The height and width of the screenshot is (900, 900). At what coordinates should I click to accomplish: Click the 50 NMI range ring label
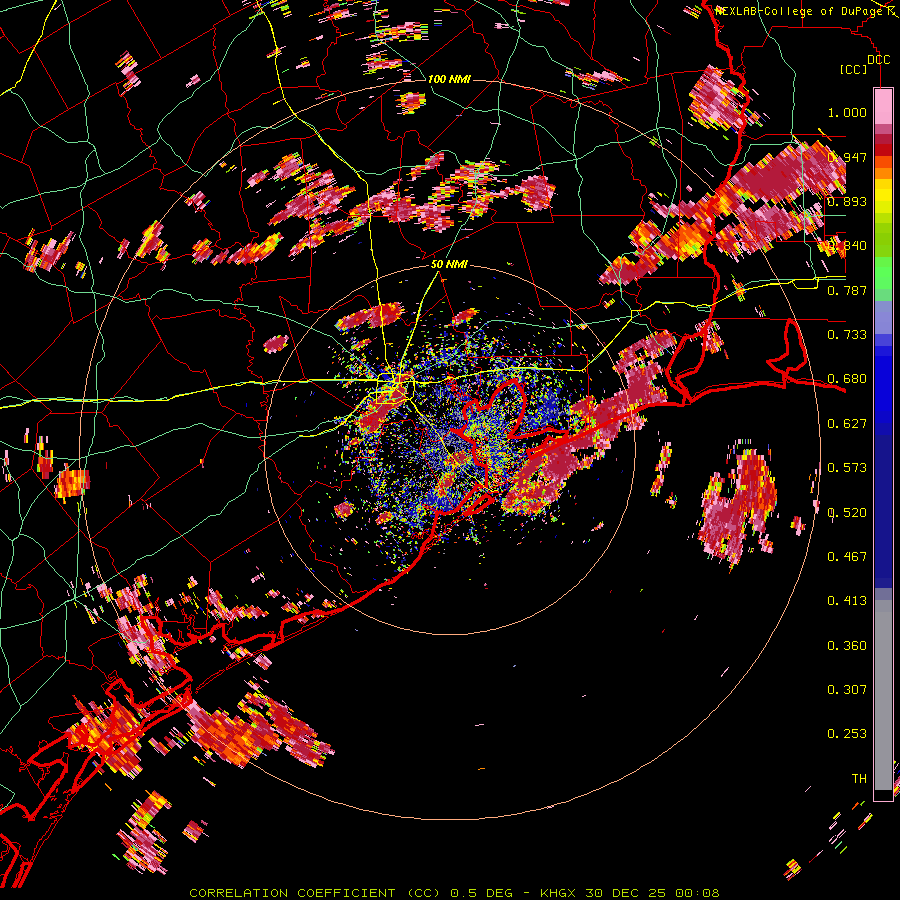tap(449, 264)
